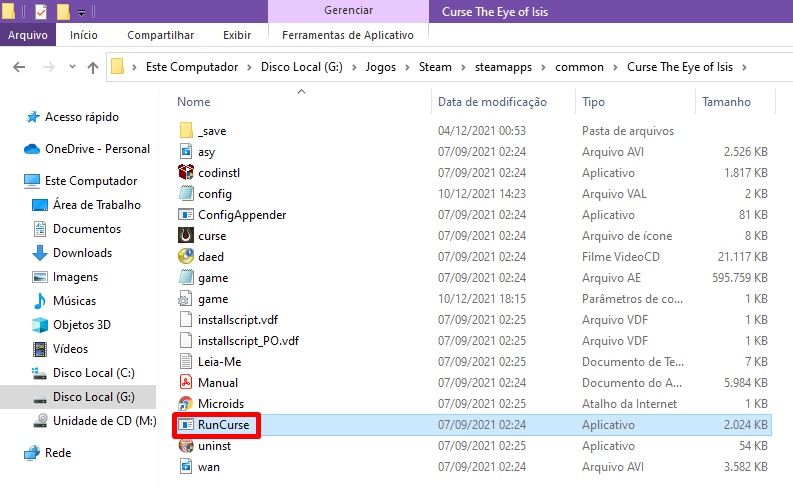The width and height of the screenshot is (793, 487).
Task: Sort by Tipo column header
Action: coord(593,102)
